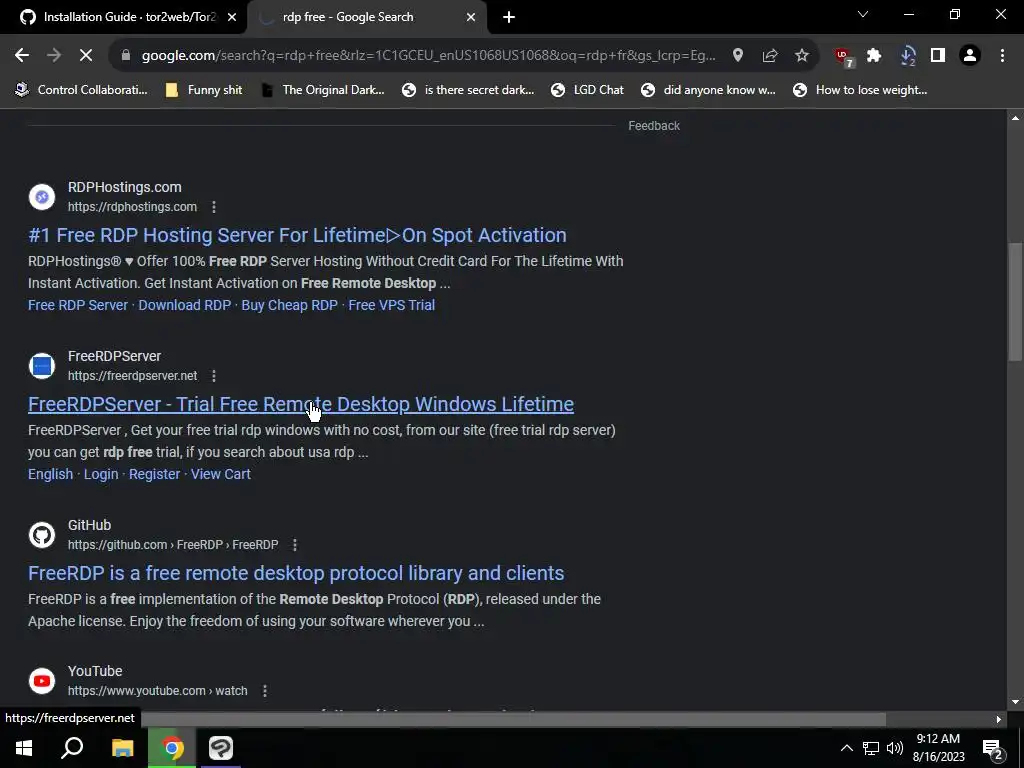Click the forward navigation arrow
1024x768 pixels.
[54, 56]
